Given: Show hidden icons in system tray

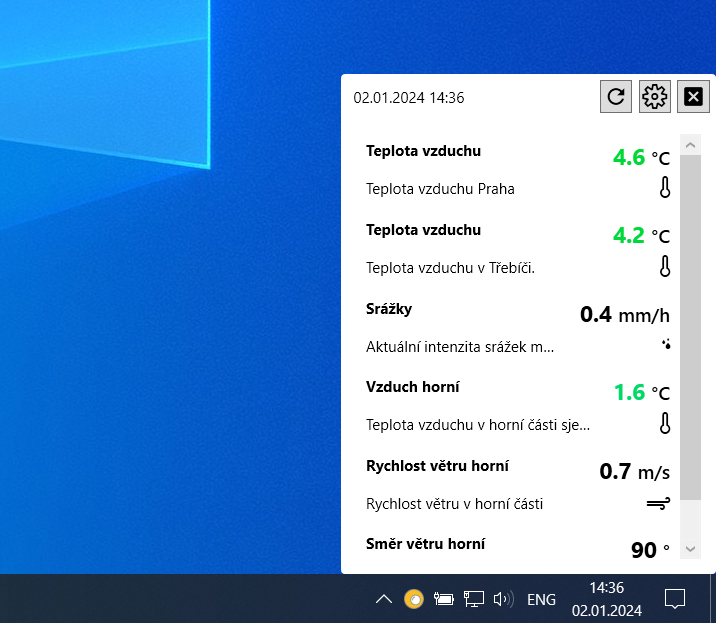Looking at the screenshot, I should (383, 600).
